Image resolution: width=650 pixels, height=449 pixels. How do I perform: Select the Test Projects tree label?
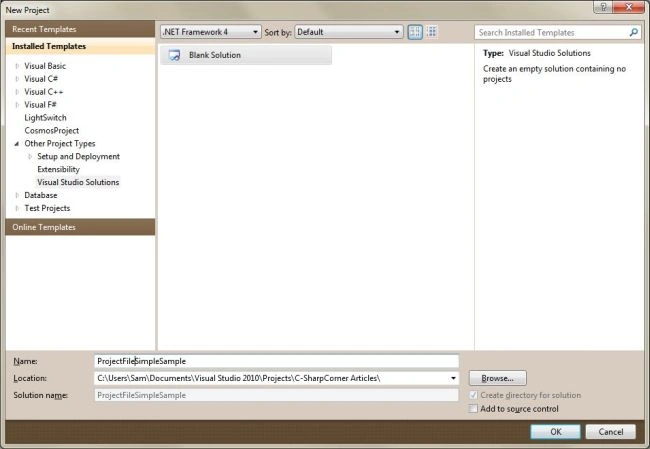[x=47, y=208]
